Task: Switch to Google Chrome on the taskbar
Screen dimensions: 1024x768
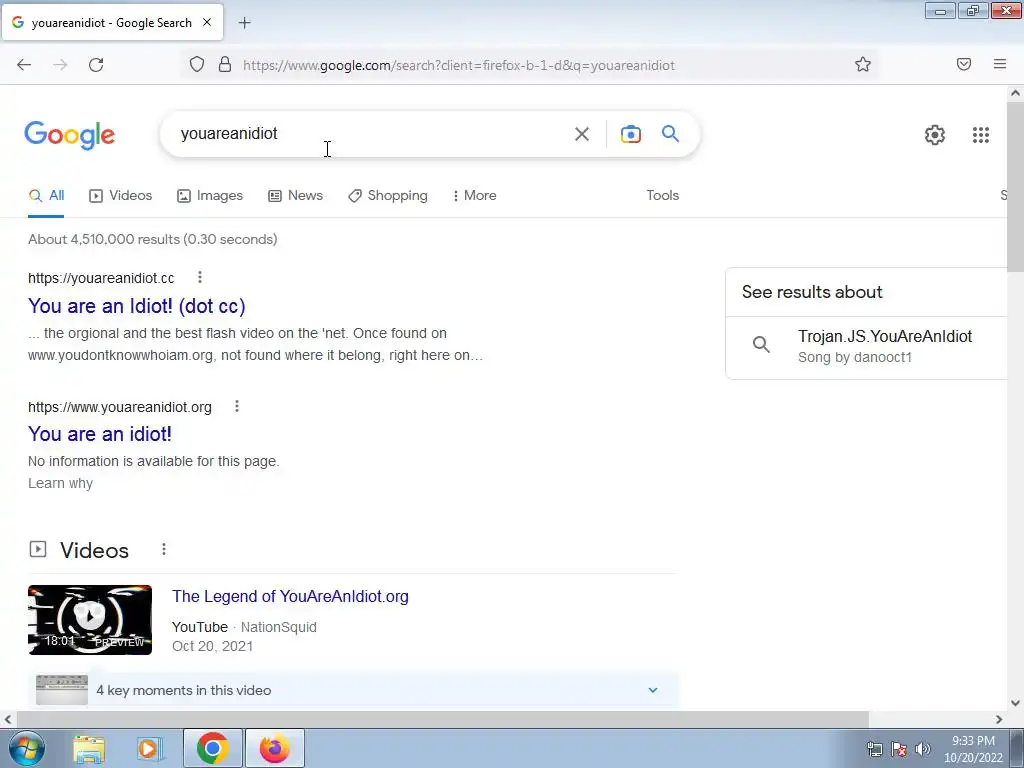Action: 212,748
